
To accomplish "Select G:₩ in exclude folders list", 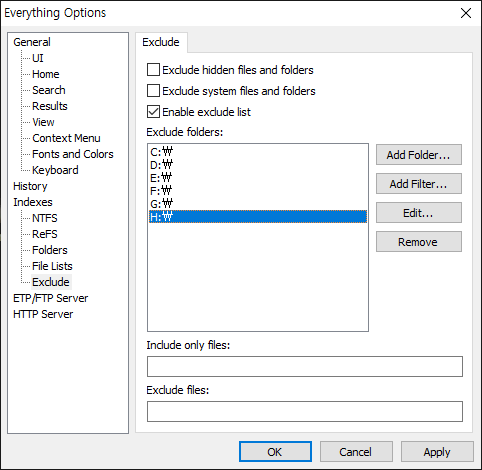I will pos(258,204).
